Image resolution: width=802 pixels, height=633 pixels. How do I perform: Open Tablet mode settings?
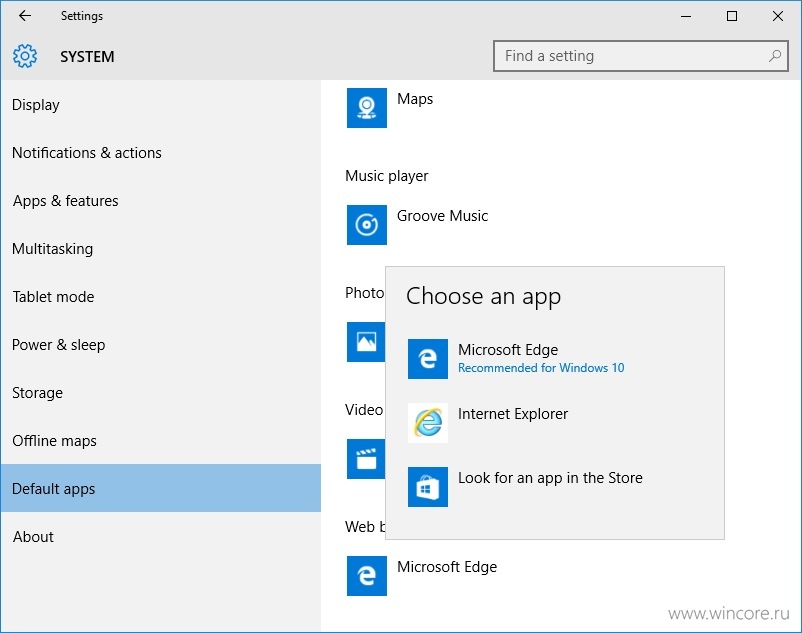[161, 297]
